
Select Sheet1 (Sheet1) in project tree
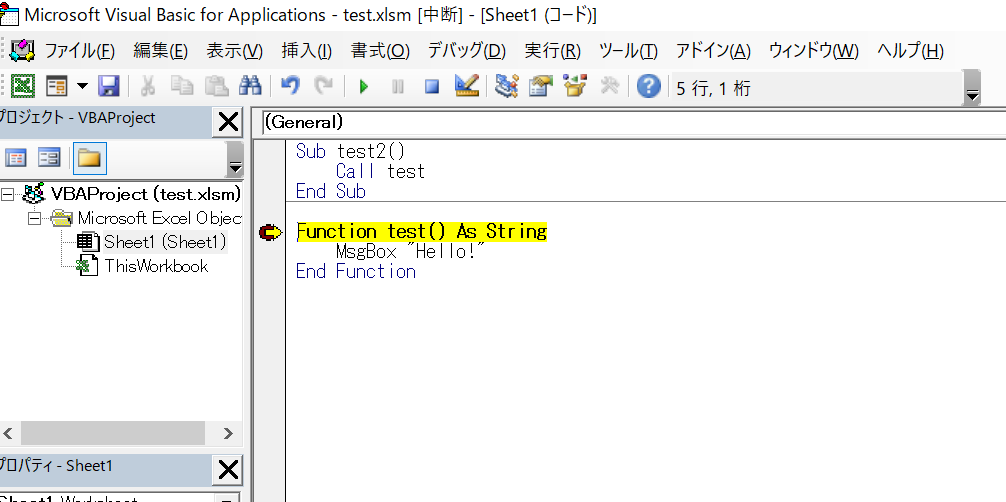pyautogui.click(x=165, y=242)
